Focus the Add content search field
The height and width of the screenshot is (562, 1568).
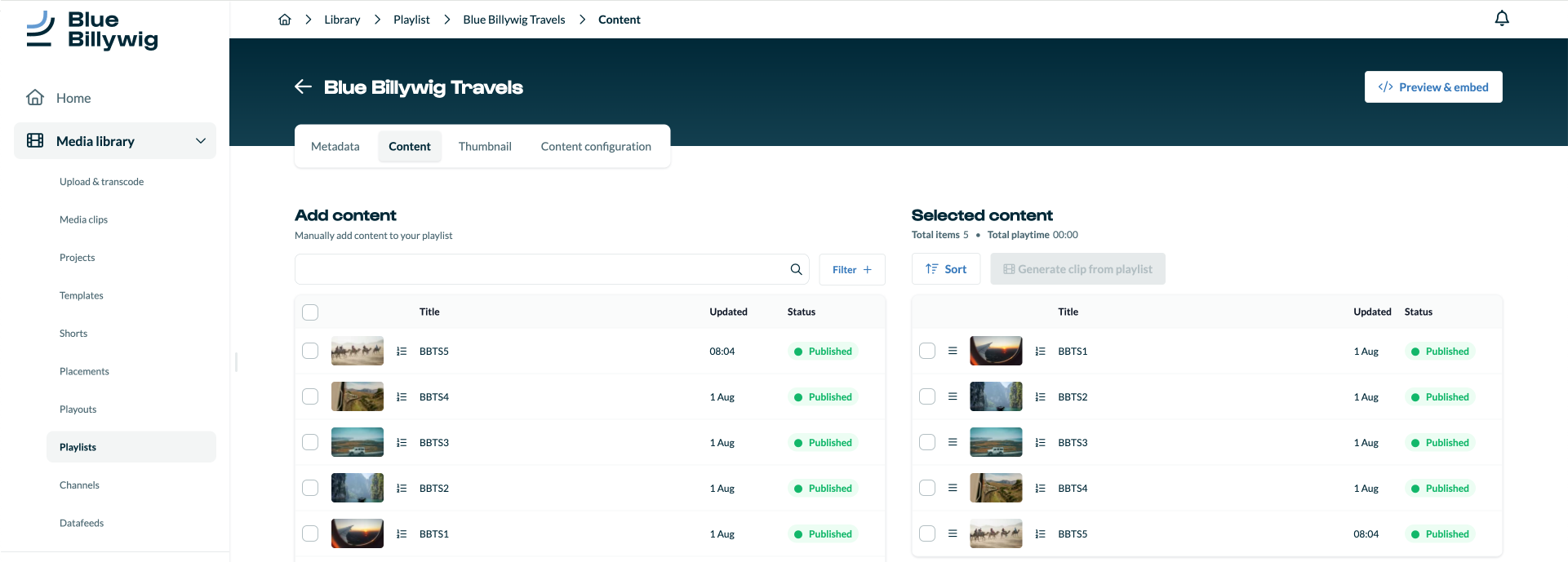point(552,269)
